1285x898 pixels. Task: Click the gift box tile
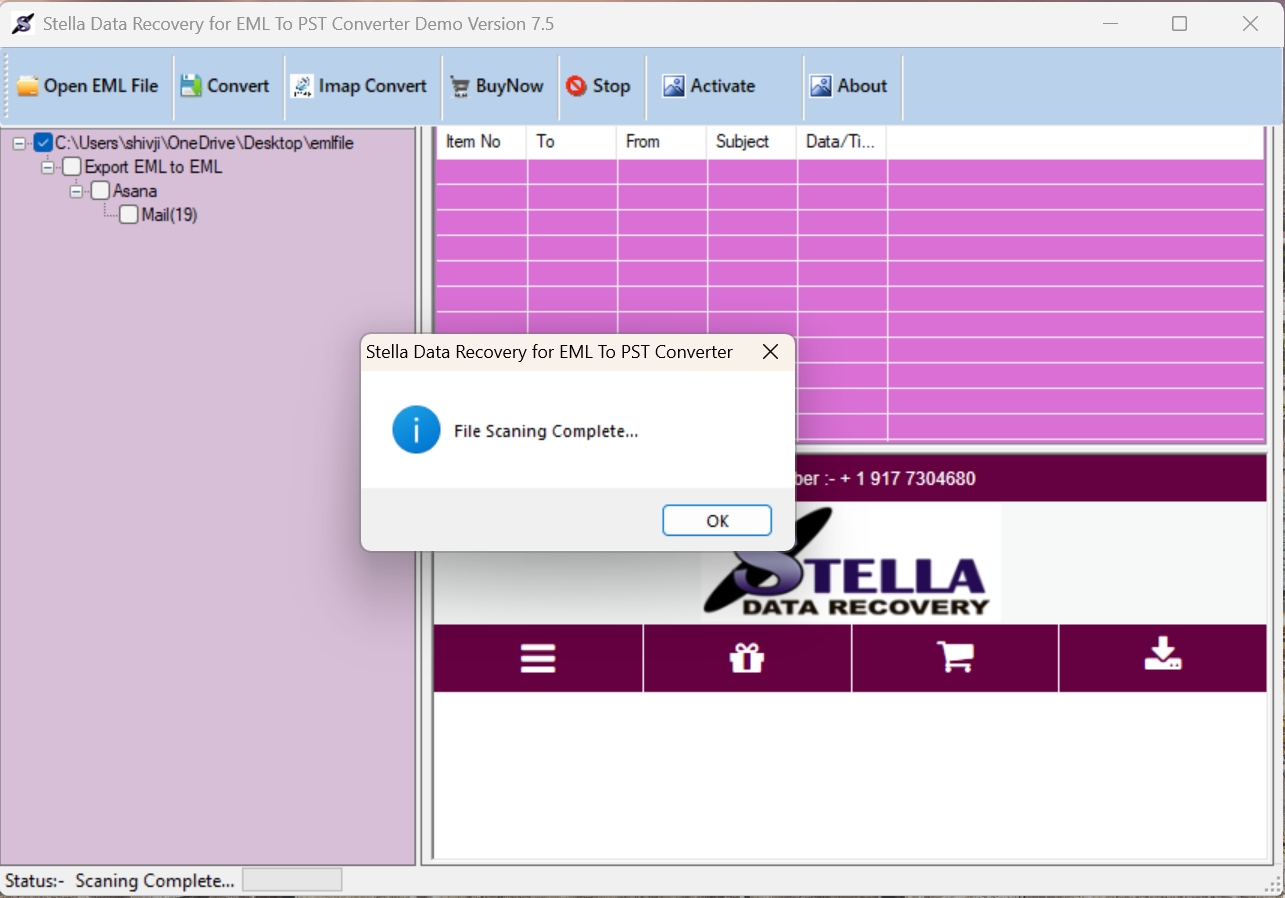pos(747,658)
